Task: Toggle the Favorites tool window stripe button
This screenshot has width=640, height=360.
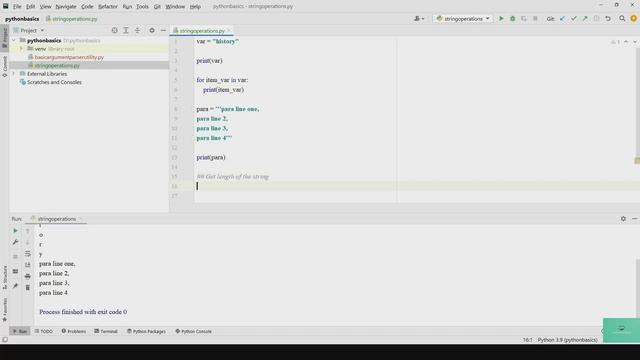Action: coord(4,309)
